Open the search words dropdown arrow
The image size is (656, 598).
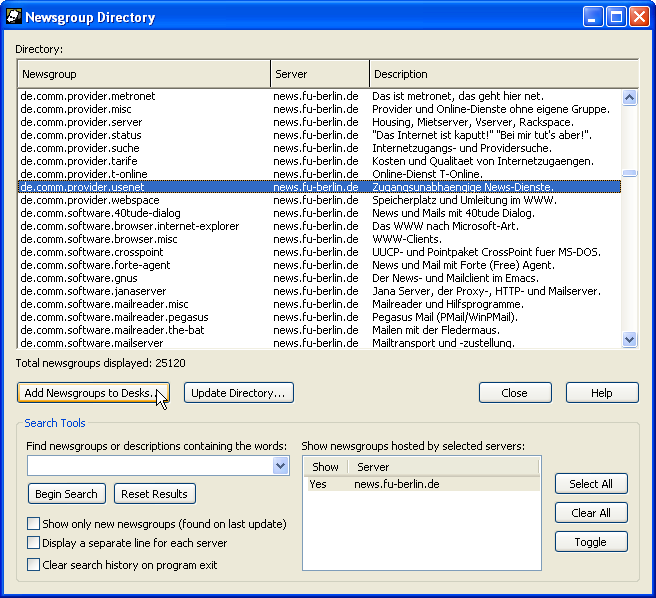[x=280, y=466]
